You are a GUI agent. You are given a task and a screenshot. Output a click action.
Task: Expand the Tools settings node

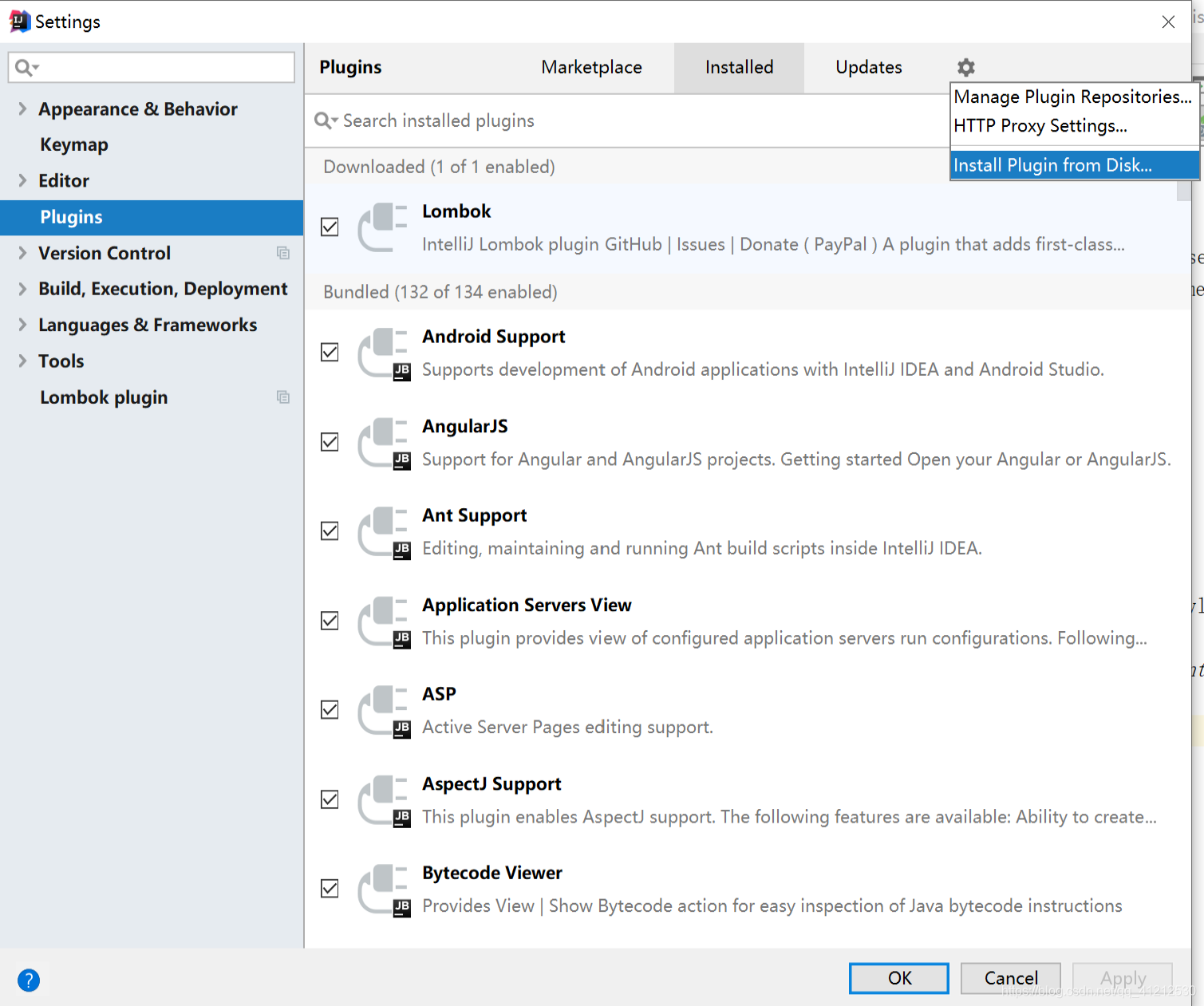click(22, 361)
